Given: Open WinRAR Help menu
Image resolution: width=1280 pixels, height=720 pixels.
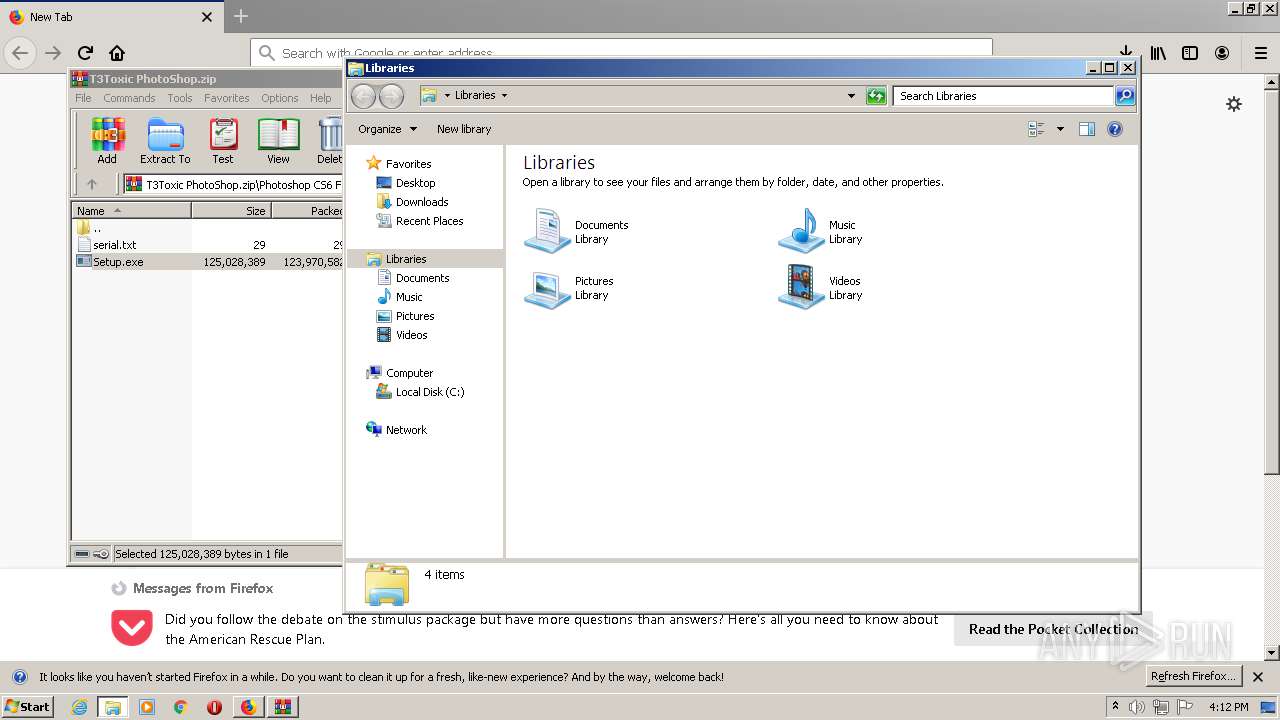Looking at the screenshot, I should 321,98.
